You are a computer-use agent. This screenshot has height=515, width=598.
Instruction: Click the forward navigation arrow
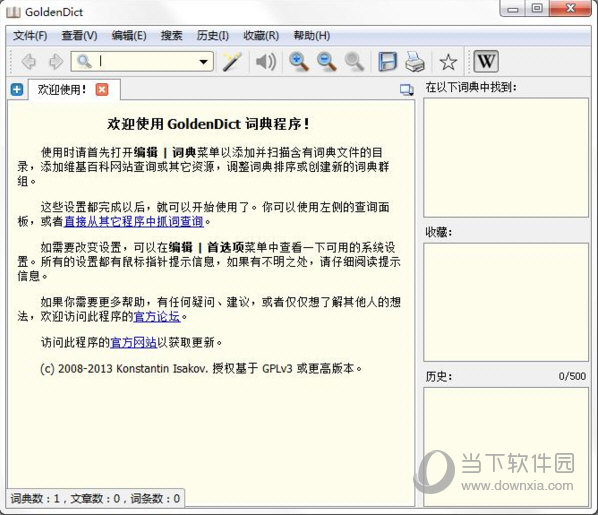[56, 61]
